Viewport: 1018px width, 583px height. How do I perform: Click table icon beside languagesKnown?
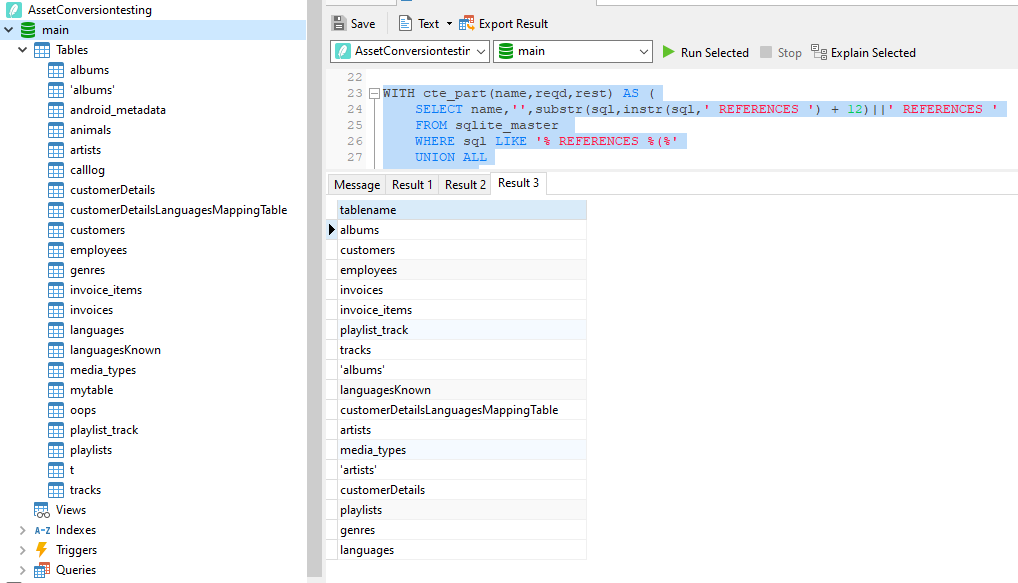pyautogui.click(x=56, y=350)
